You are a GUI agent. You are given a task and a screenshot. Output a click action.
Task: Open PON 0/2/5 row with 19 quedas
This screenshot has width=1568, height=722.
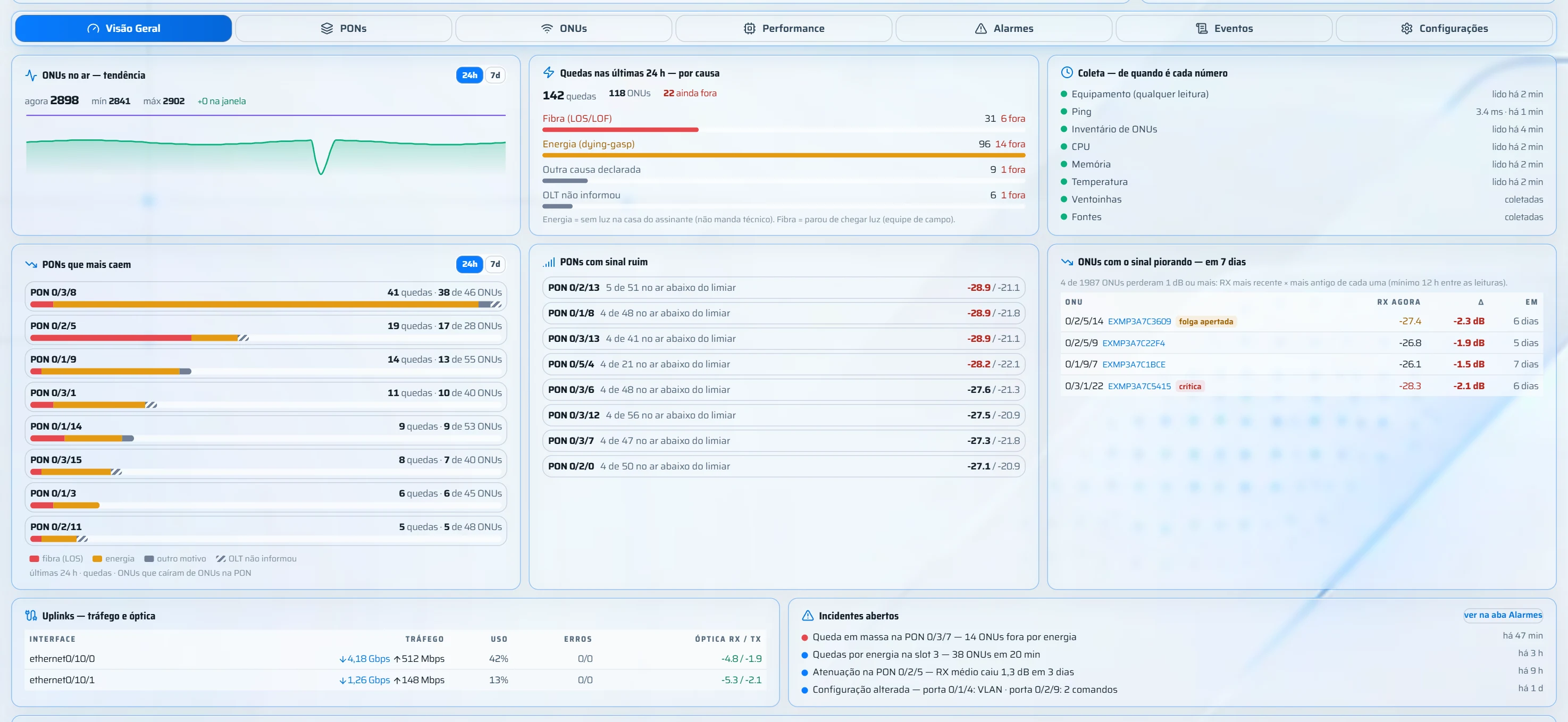pyautogui.click(x=266, y=330)
